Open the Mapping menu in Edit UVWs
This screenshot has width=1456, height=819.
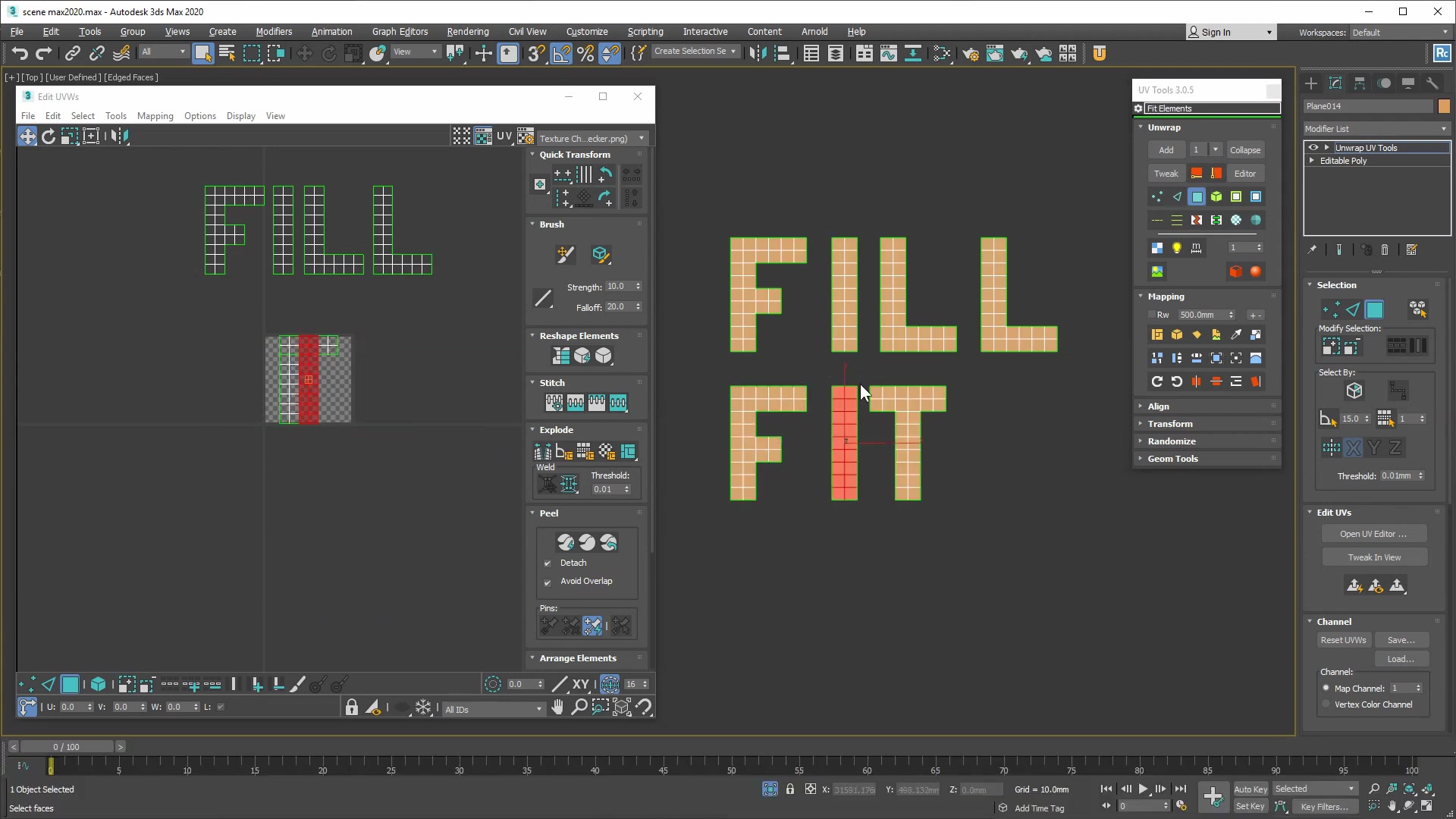point(155,116)
